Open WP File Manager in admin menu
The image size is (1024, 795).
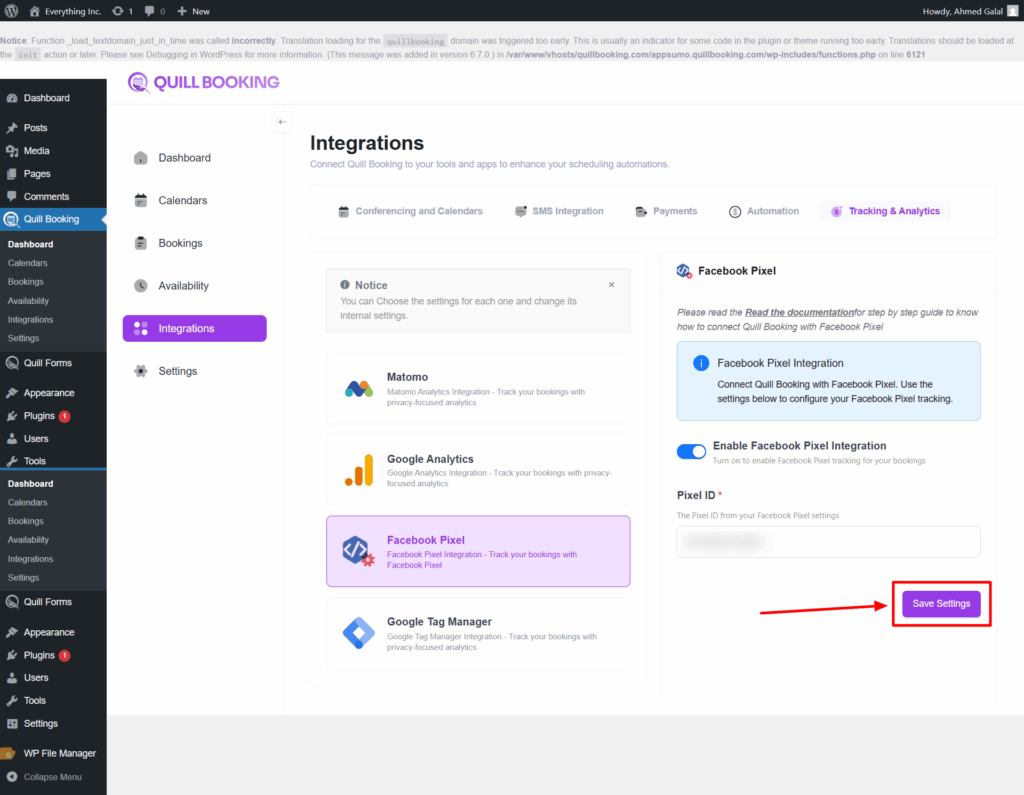[59, 753]
